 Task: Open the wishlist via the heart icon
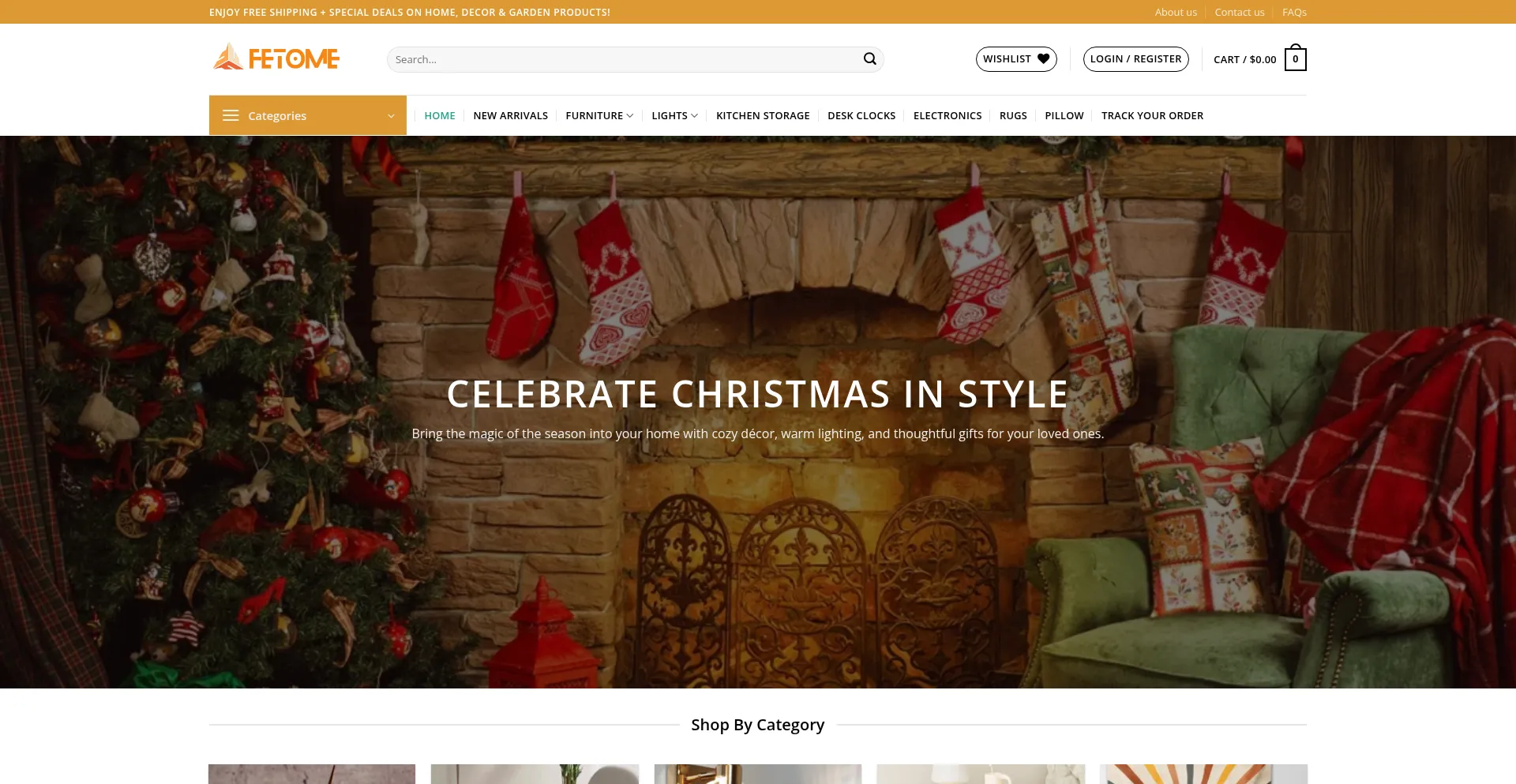click(x=1044, y=58)
